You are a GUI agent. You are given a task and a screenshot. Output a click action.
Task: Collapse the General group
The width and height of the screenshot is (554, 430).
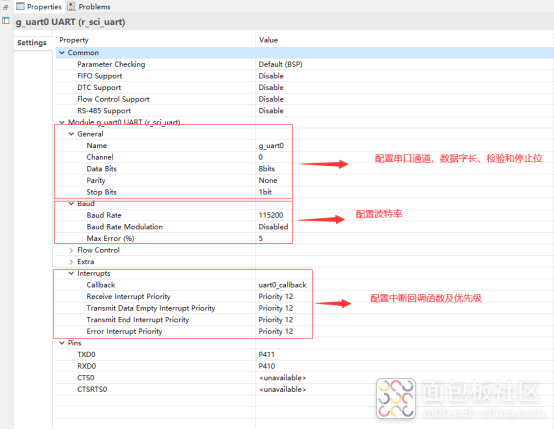(71, 134)
